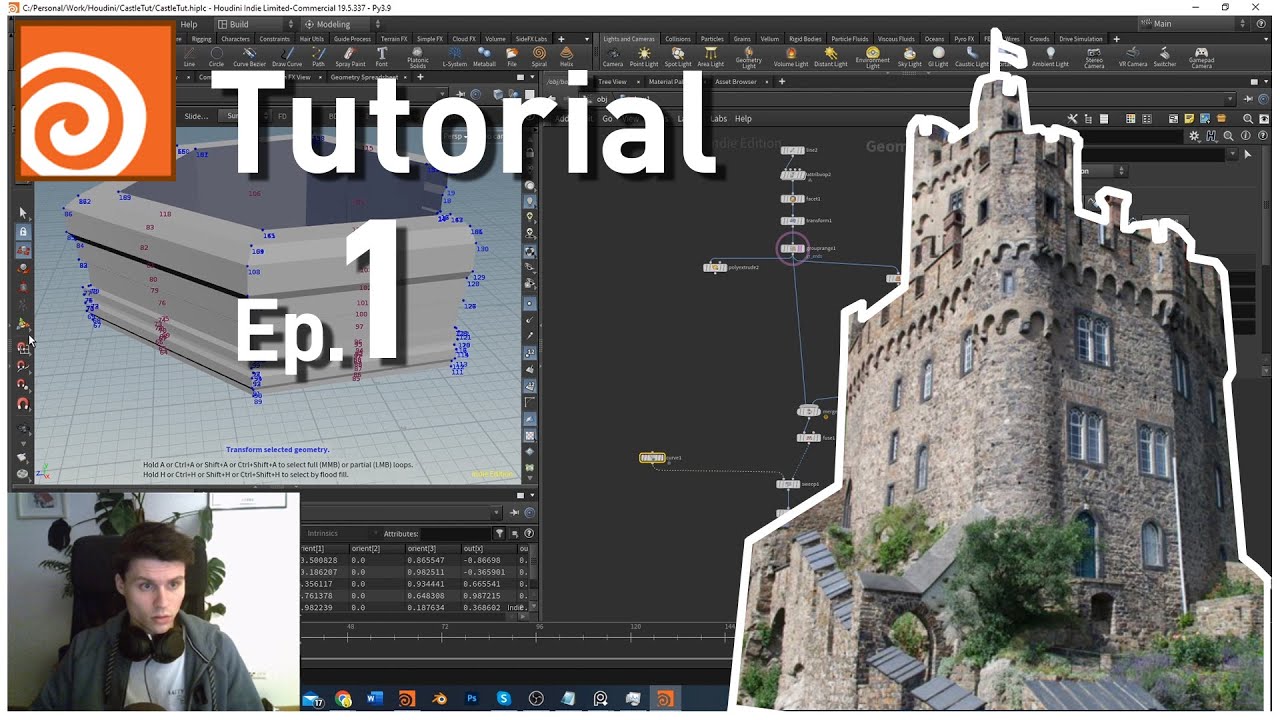
Task: Select the Draw Curve shelf tool
Action: pyautogui.click(x=287, y=56)
